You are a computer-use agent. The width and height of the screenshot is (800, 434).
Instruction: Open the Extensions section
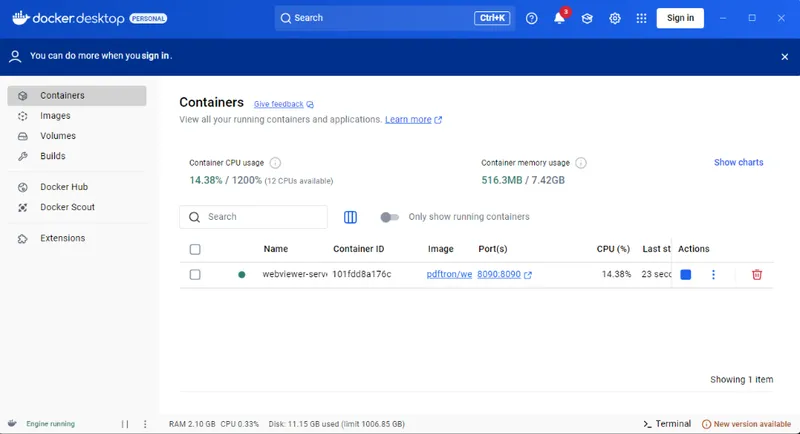(77, 238)
